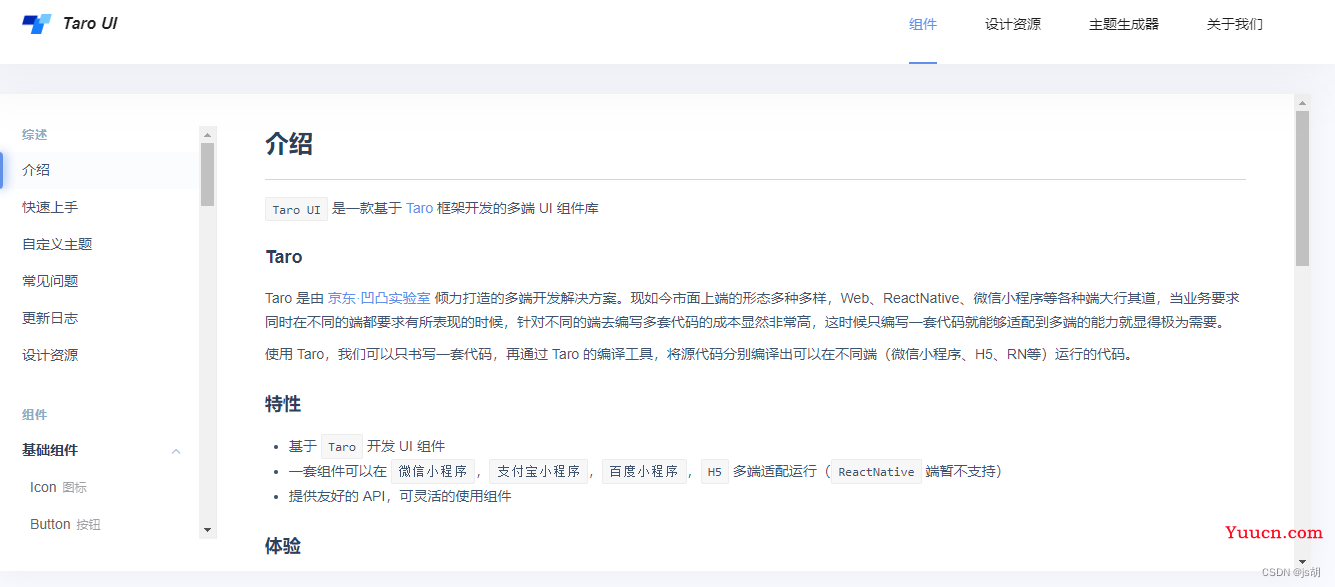Image resolution: width=1335 pixels, height=587 pixels.
Task: Click the Taro section heading
Action: click(x=284, y=257)
